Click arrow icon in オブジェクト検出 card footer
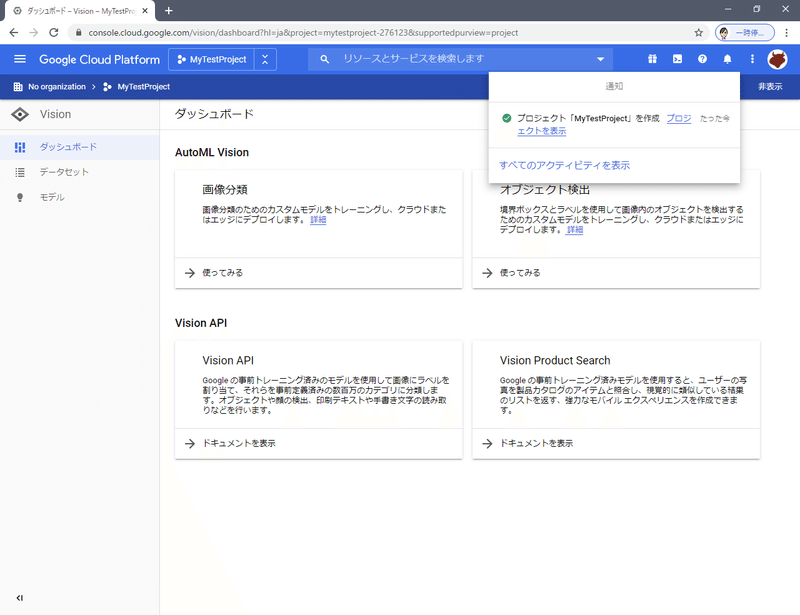Image resolution: width=800 pixels, height=615 pixels. click(x=487, y=273)
